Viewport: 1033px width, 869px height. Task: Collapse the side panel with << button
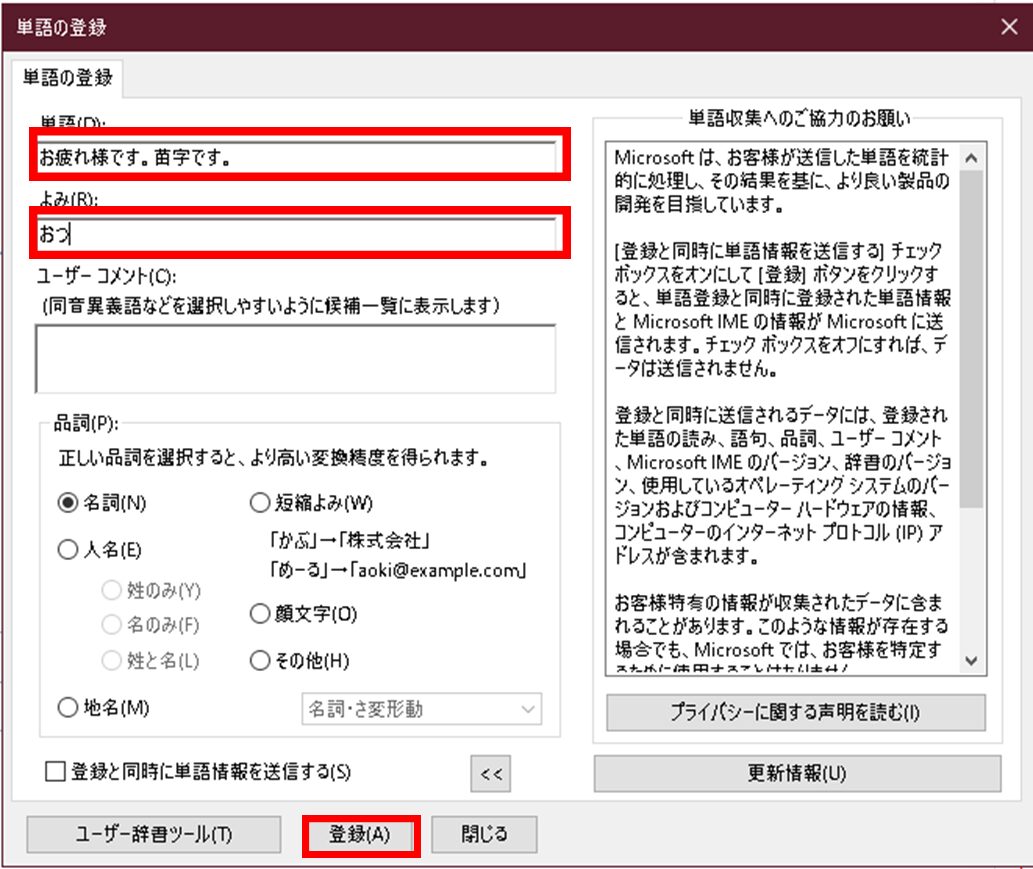(x=490, y=773)
